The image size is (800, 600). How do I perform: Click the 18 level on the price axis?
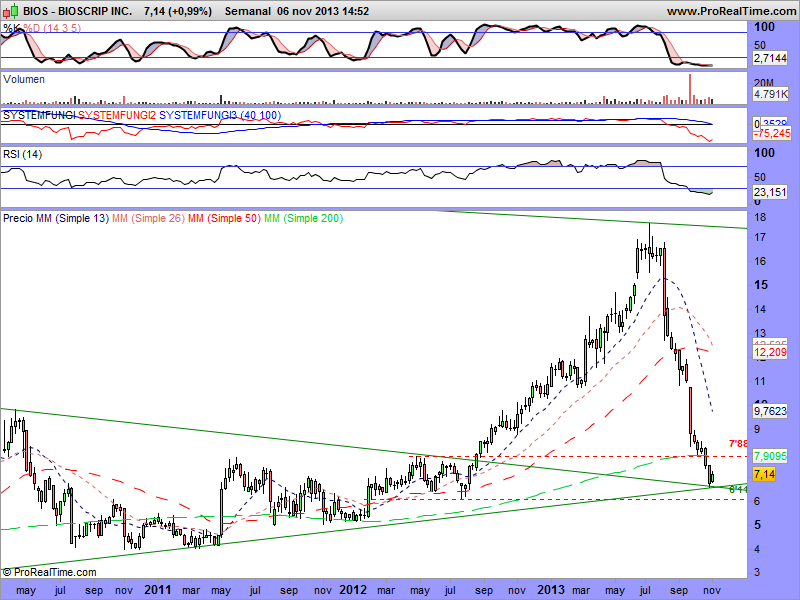click(x=760, y=217)
